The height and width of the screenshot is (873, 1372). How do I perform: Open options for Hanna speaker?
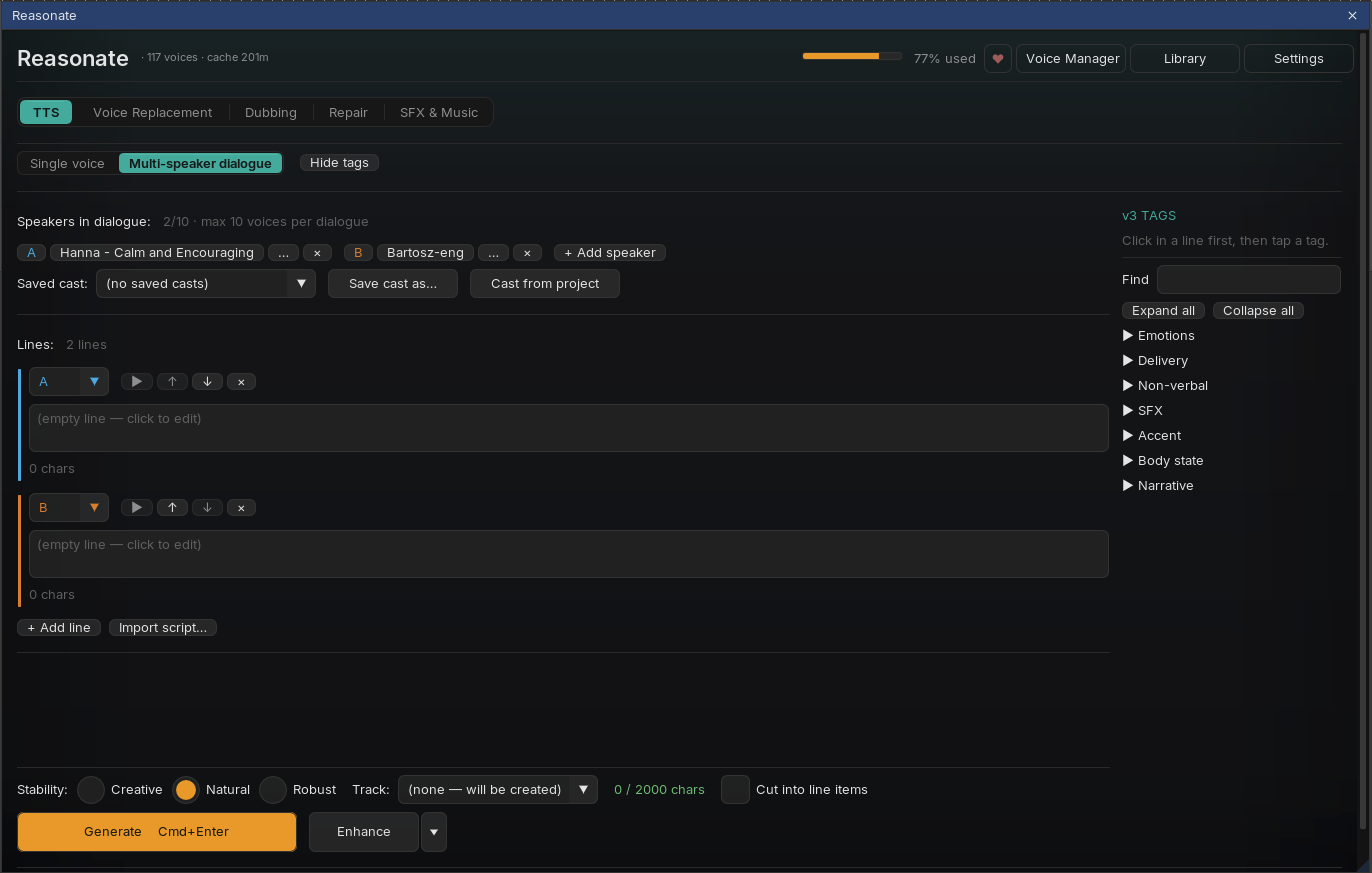coord(283,253)
